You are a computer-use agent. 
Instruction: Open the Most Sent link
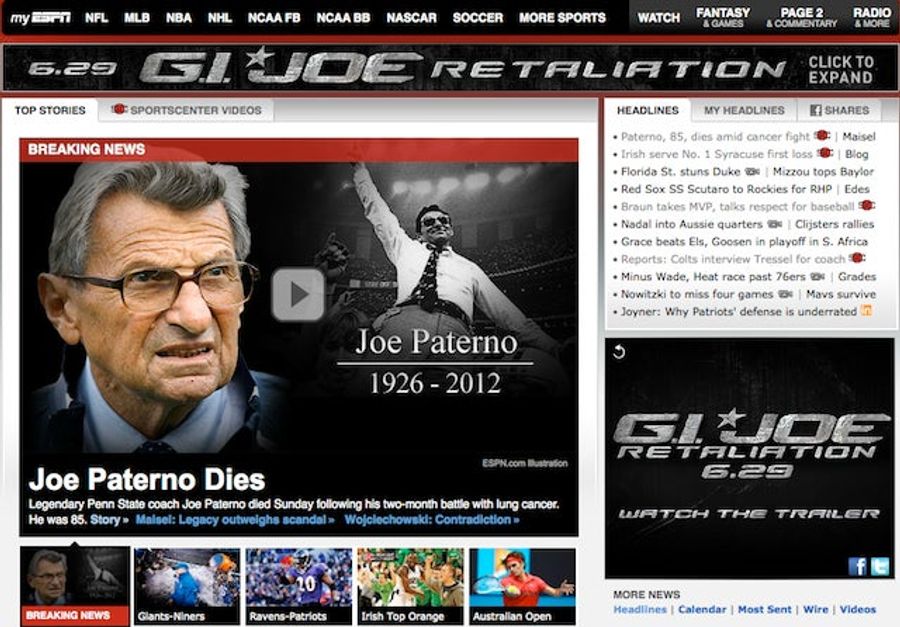[765, 609]
